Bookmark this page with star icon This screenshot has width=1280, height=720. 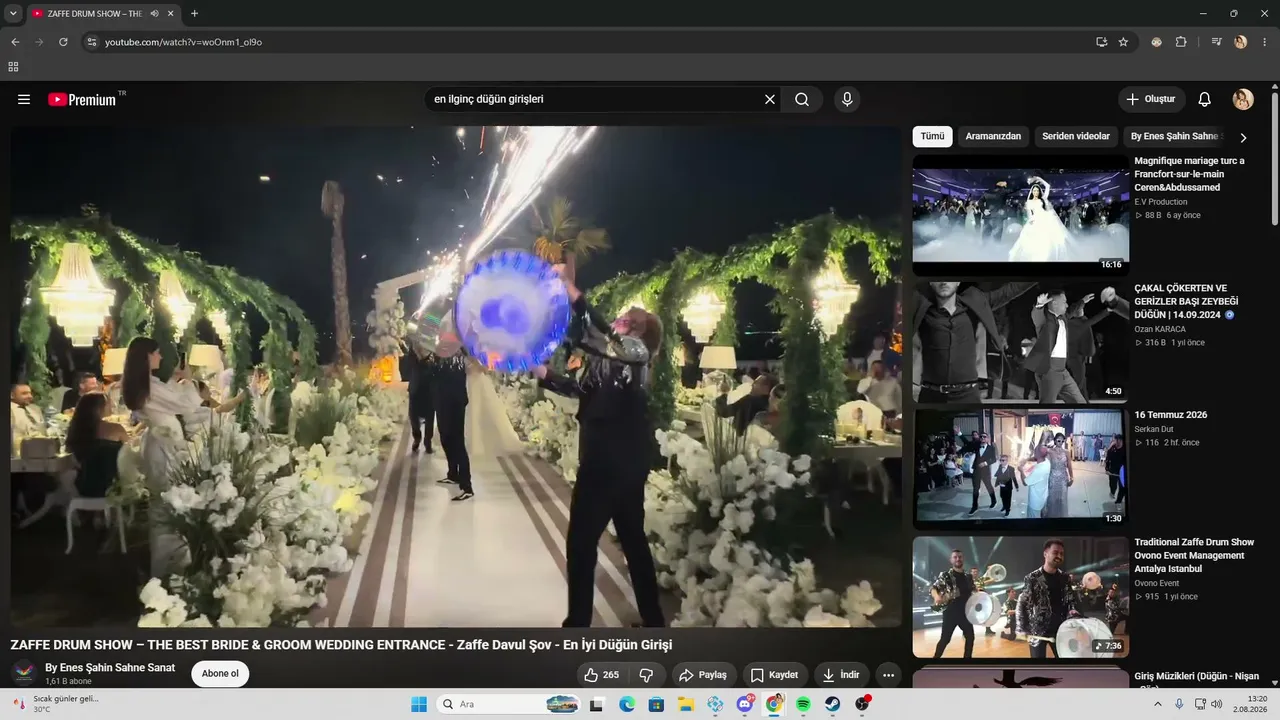tap(1123, 42)
